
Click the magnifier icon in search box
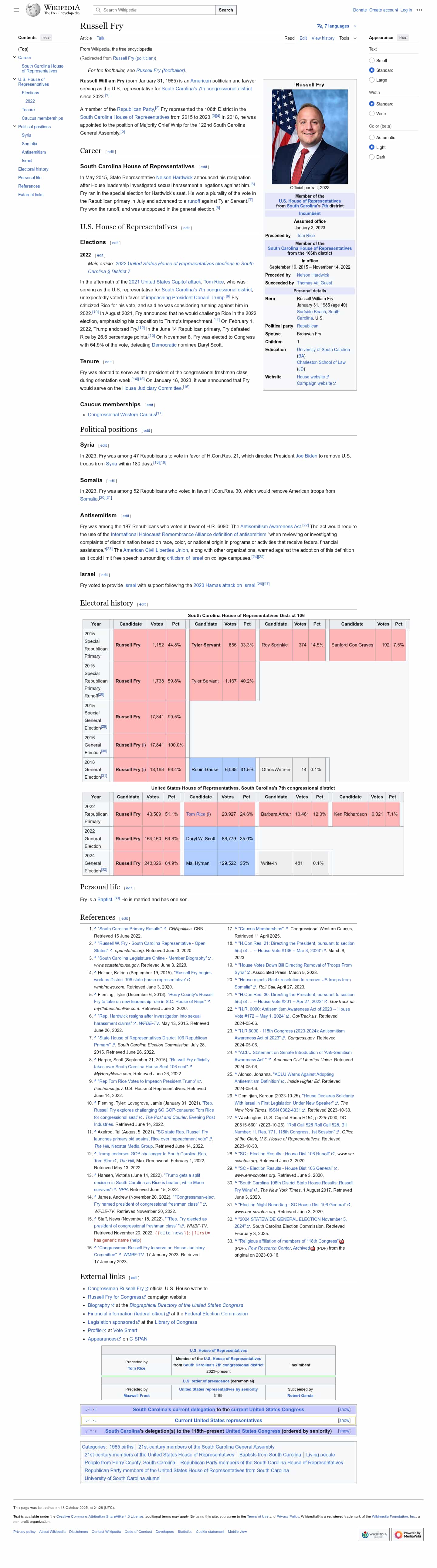coord(99,10)
